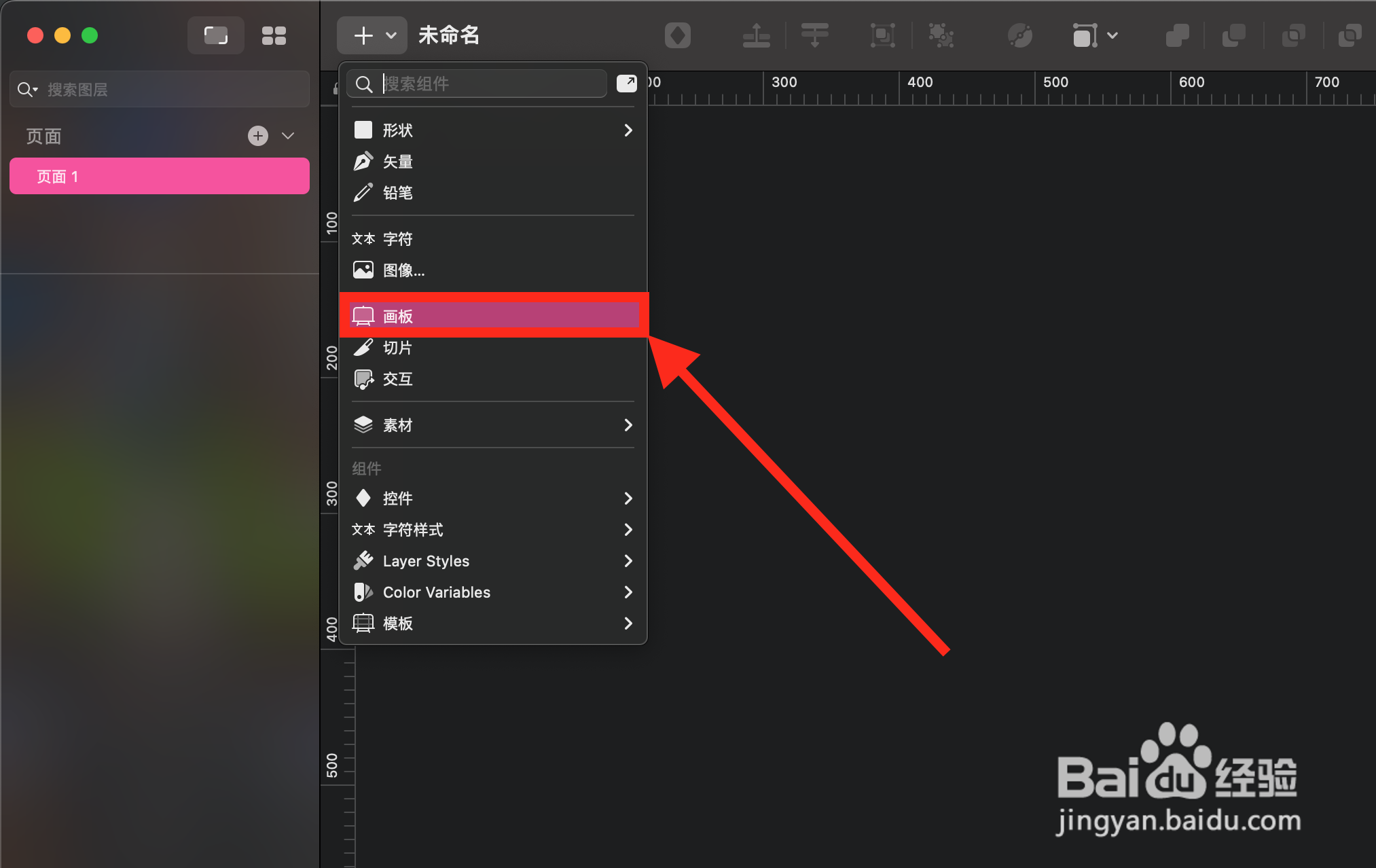Click the Union boolean operation icon
This screenshot has width=1376, height=868.
click(1177, 35)
